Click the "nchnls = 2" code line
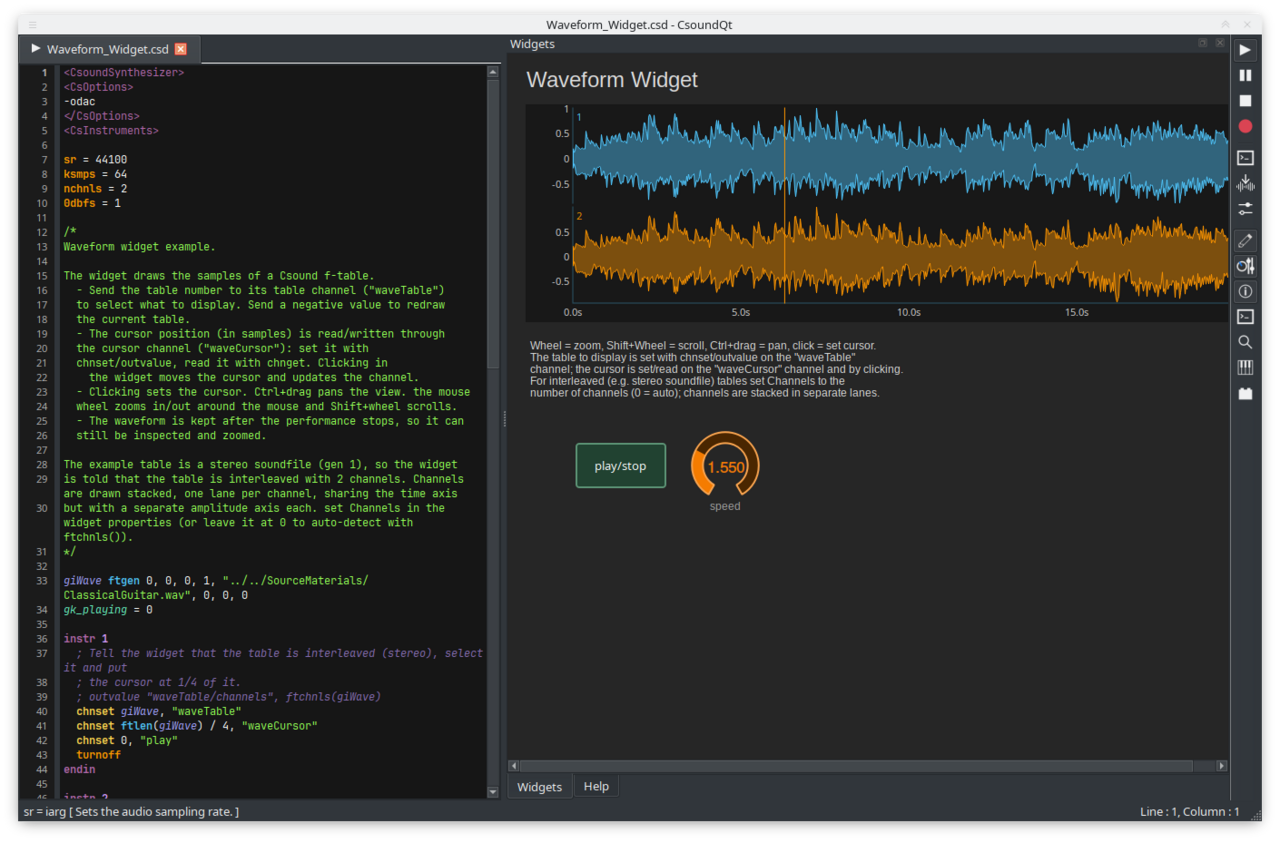 95,189
